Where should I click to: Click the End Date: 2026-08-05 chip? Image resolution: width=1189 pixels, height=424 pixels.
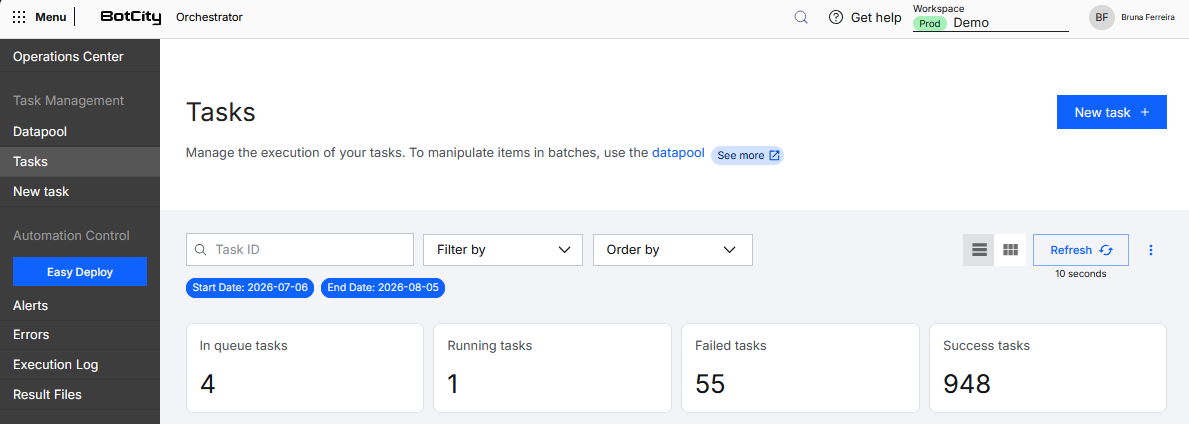[x=383, y=287]
